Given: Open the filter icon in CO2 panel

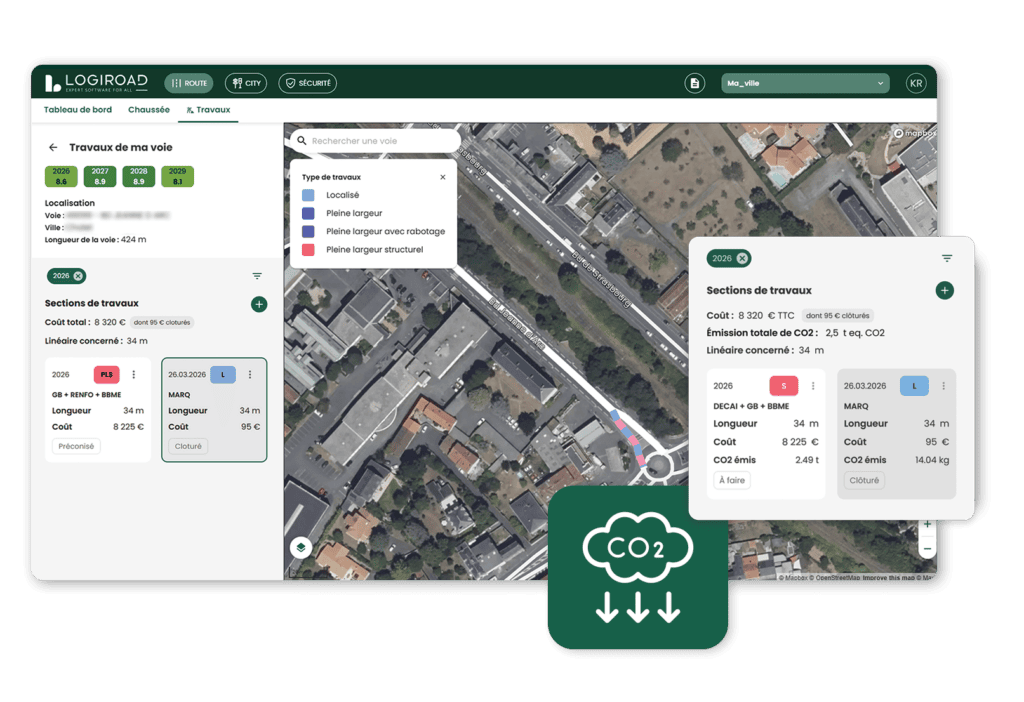Looking at the screenshot, I should [x=947, y=259].
